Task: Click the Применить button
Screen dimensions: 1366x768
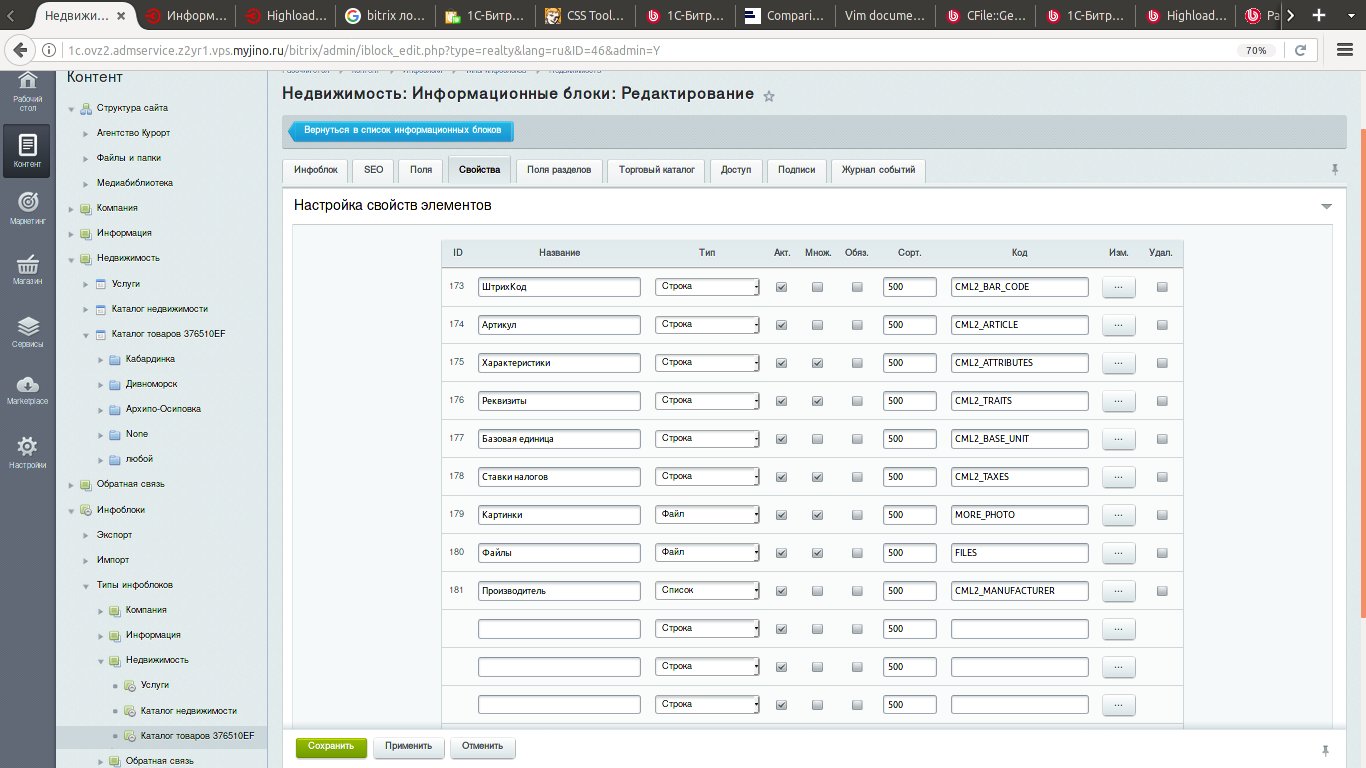Action: (408, 747)
